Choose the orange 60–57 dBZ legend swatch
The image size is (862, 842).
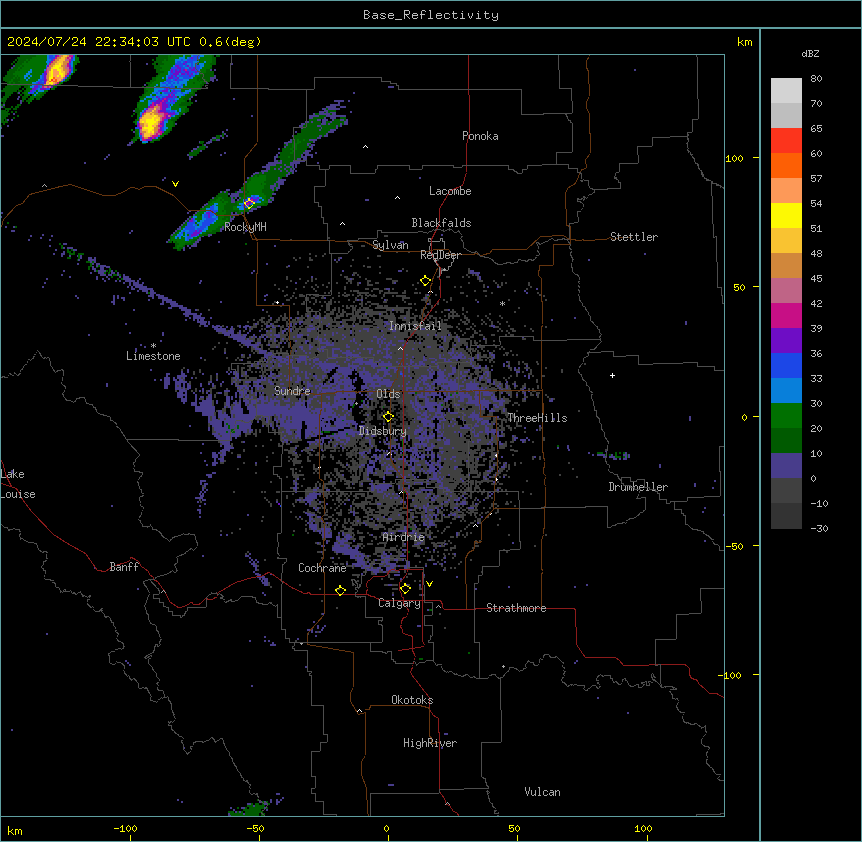(x=786, y=165)
